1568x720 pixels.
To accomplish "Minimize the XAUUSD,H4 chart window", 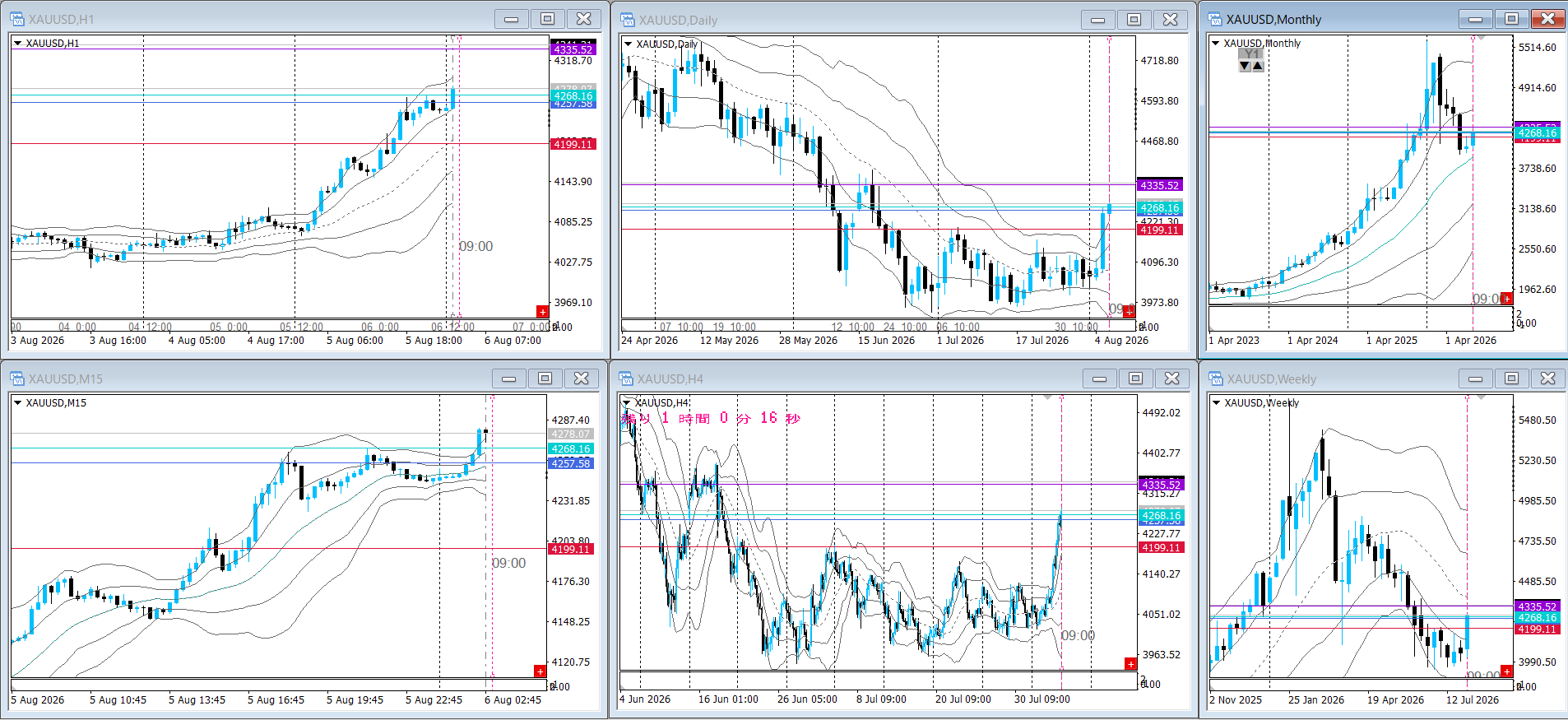I will coord(1100,379).
